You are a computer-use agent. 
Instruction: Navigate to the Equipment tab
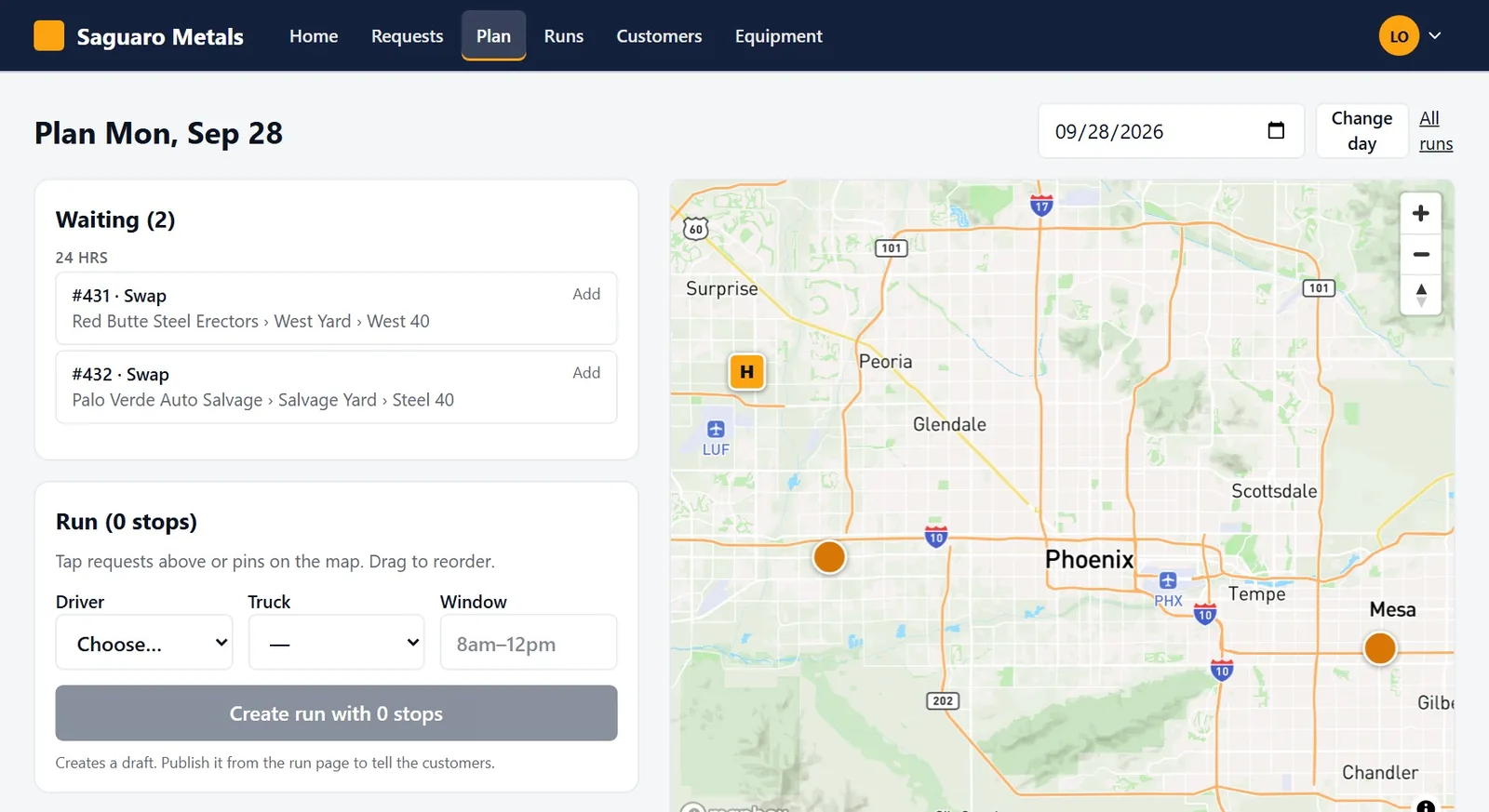pos(779,36)
